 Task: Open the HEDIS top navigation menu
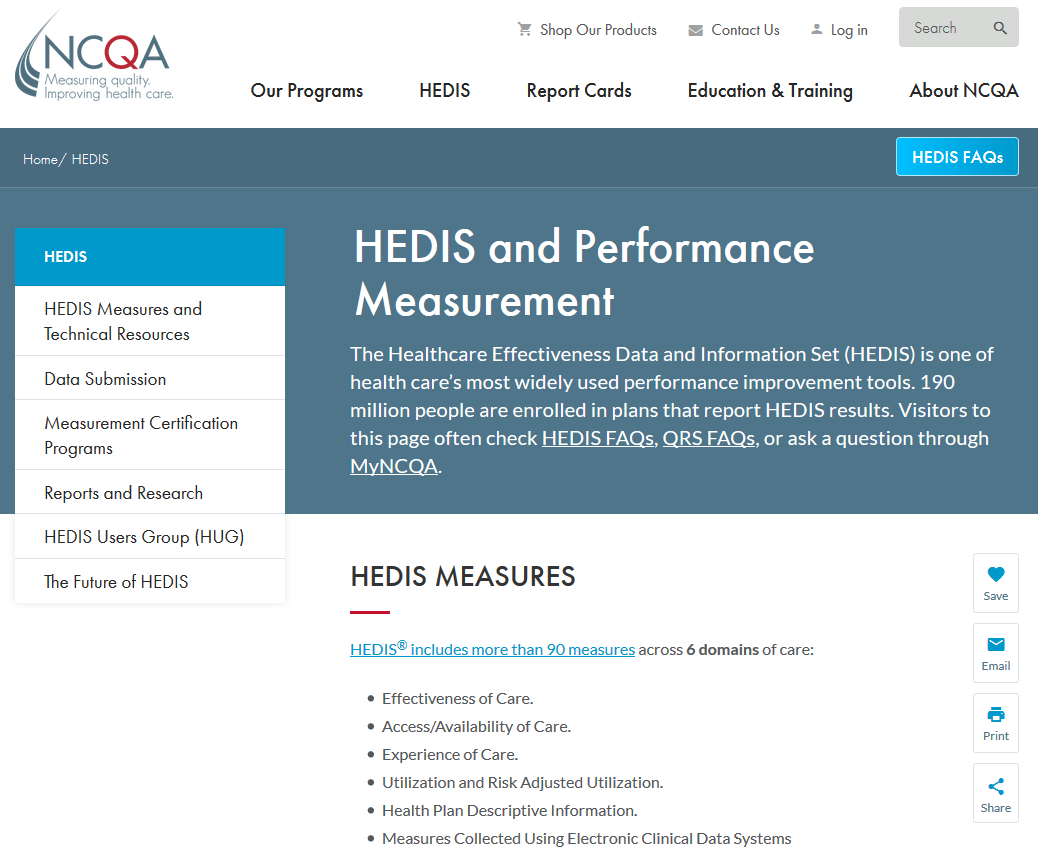(445, 91)
